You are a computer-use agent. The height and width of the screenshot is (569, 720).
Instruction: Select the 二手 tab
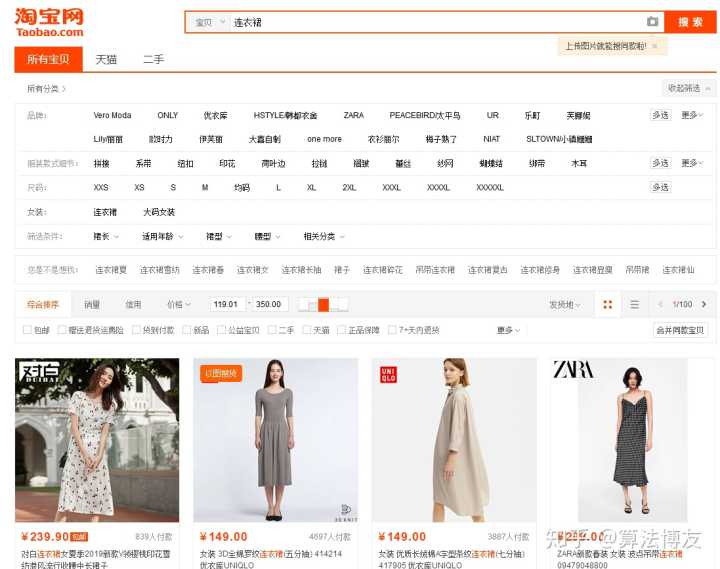click(153, 60)
